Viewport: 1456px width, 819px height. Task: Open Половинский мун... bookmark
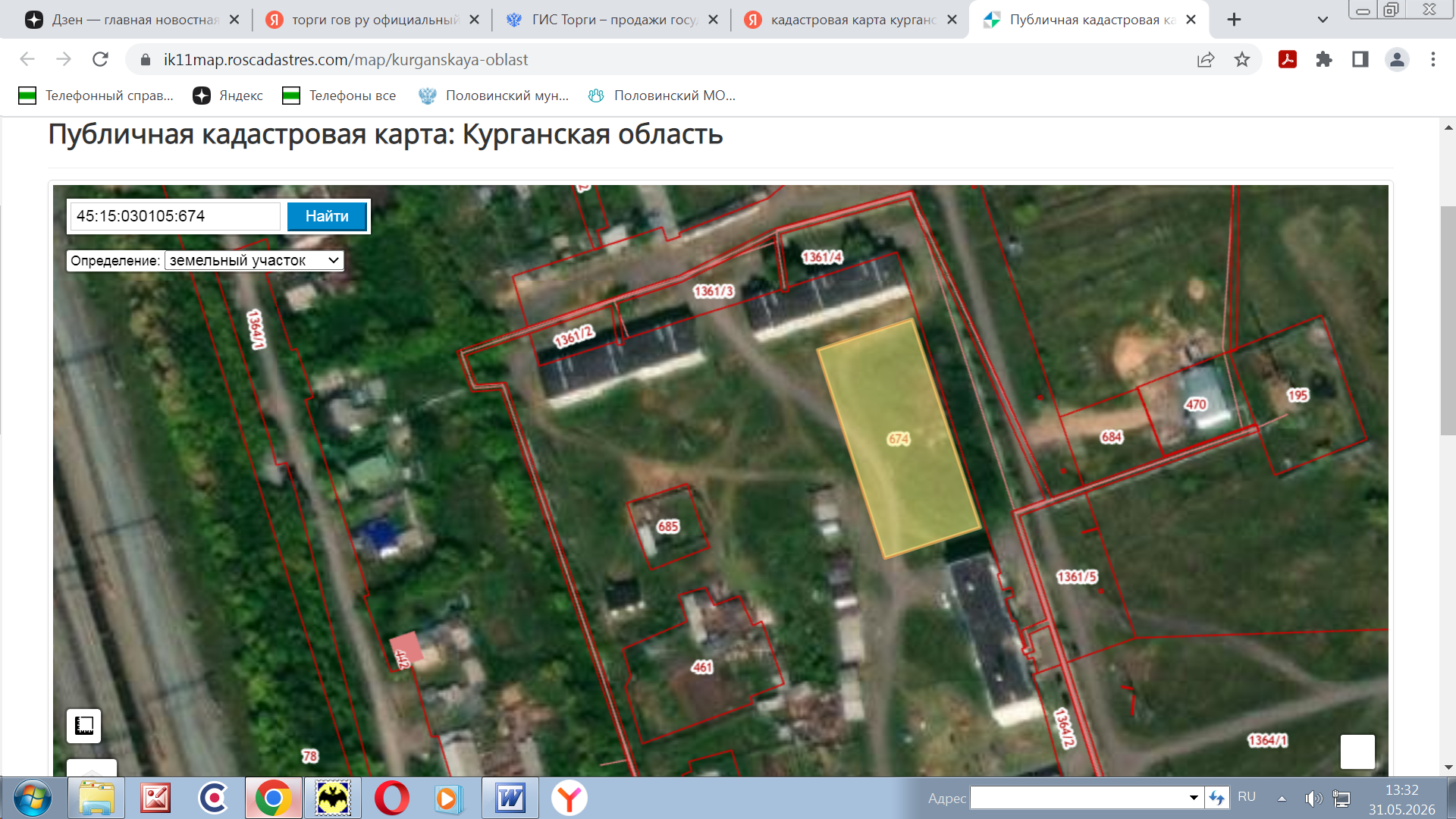point(494,96)
